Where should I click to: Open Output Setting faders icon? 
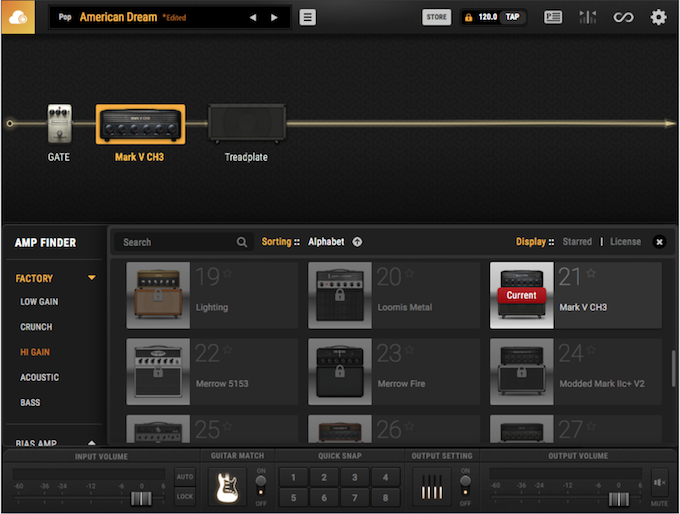click(432, 487)
